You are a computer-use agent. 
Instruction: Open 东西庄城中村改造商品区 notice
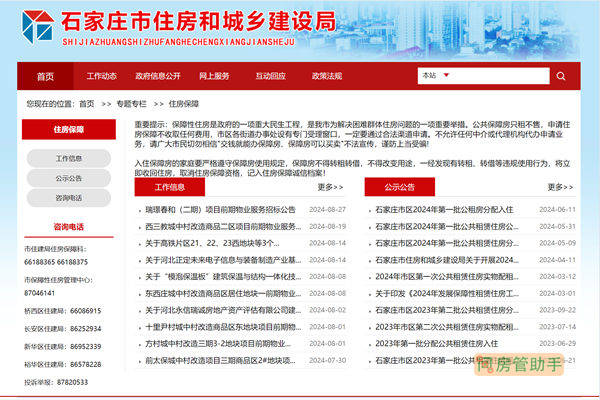click(x=223, y=294)
